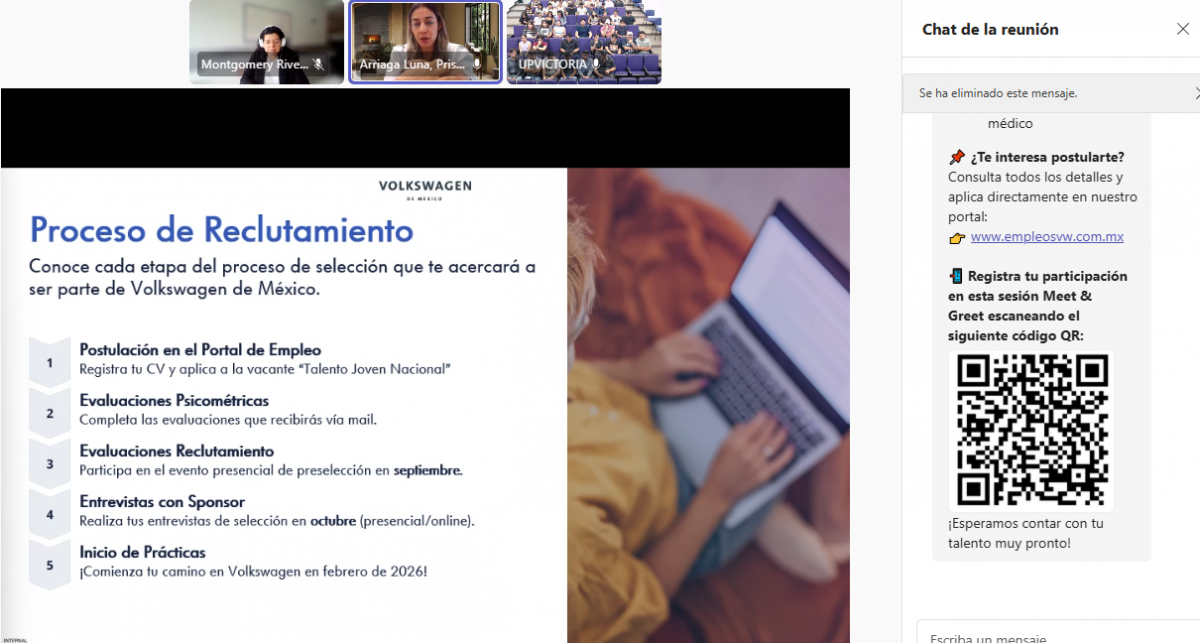This screenshot has width=1200, height=643.
Task: Click the red pushpin emoji in chat
Action: [957, 157]
